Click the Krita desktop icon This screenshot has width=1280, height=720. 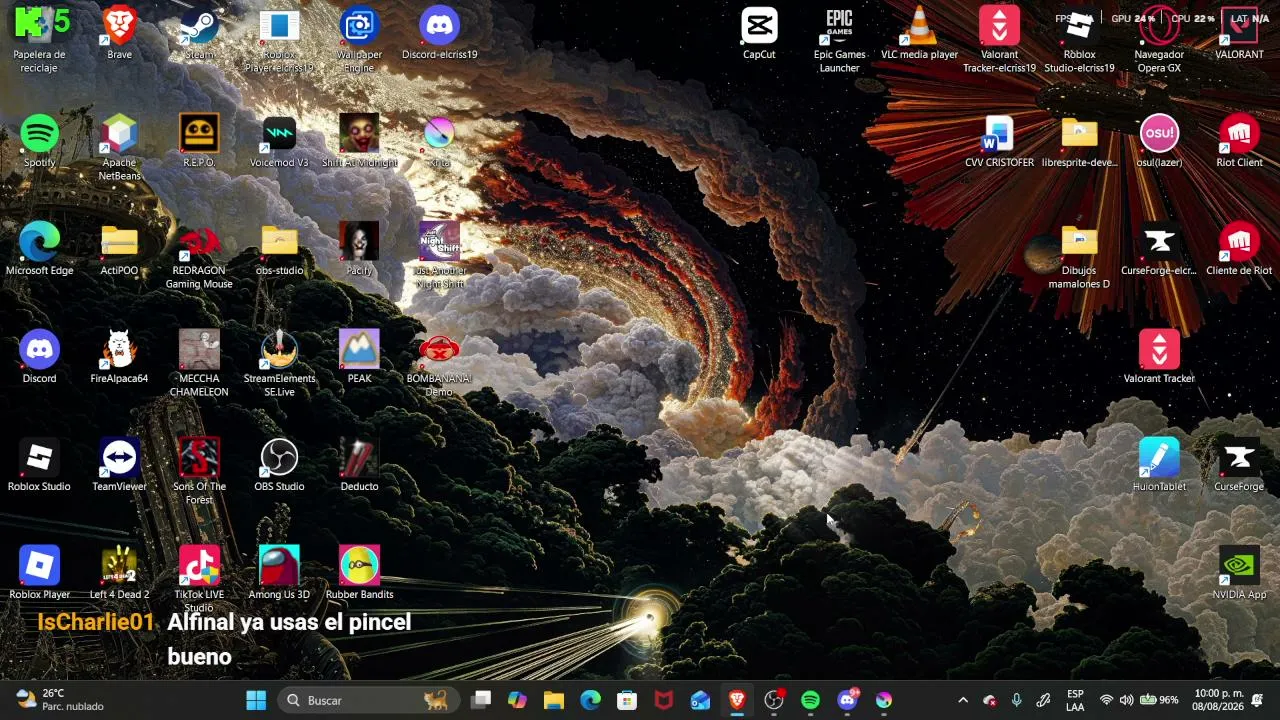[x=439, y=141]
